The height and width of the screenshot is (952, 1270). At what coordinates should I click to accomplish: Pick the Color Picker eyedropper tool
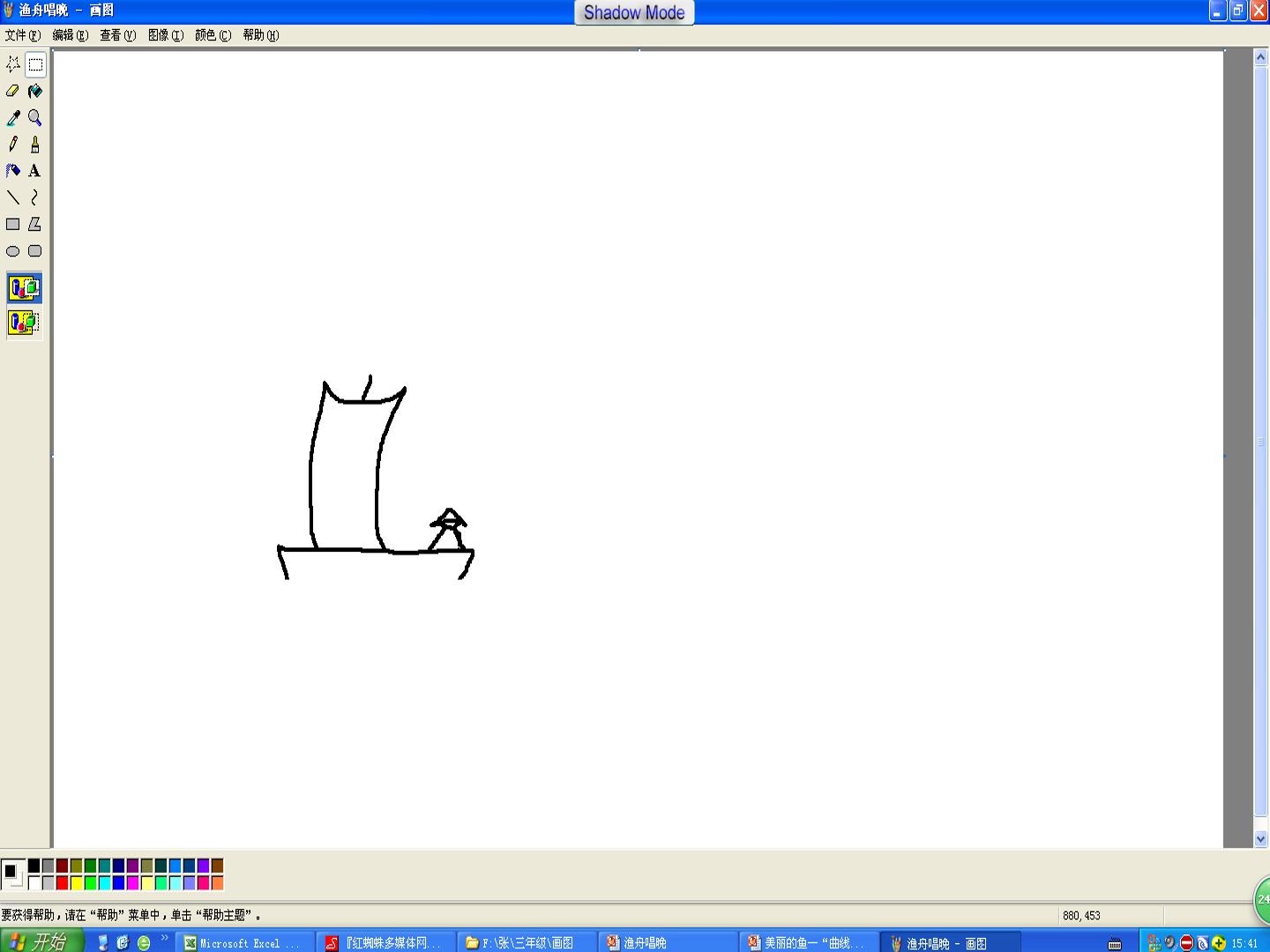[x=13, y=117]
